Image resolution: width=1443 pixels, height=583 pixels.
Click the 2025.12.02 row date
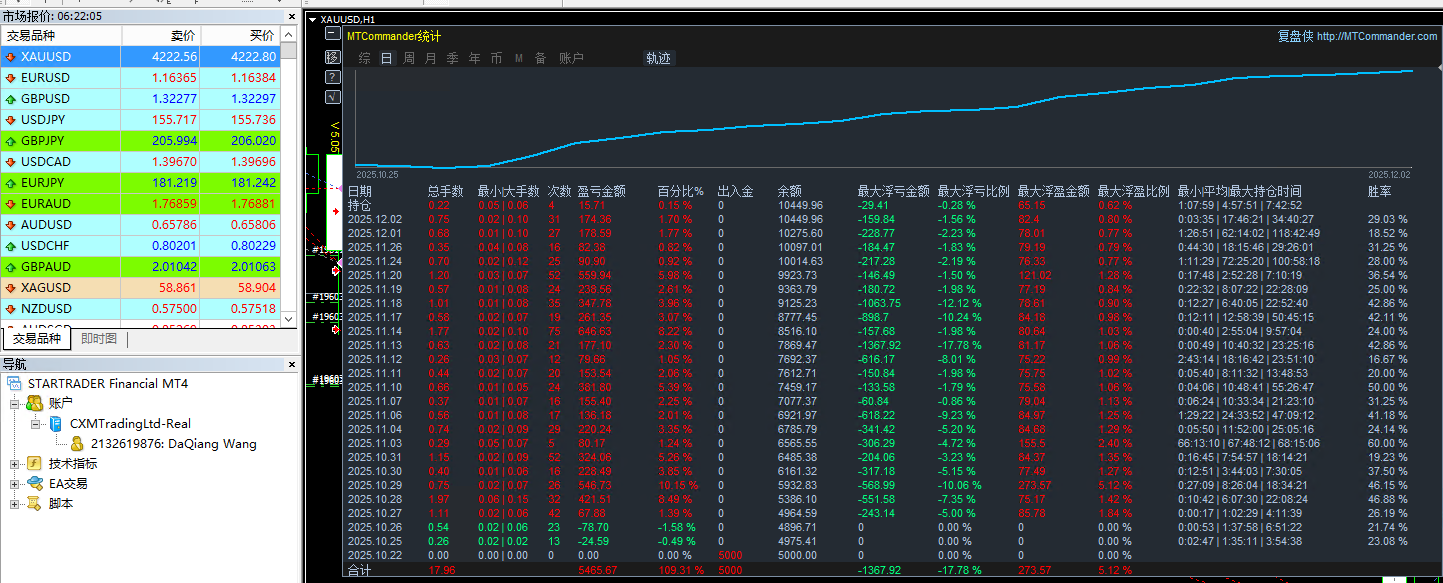point(375,219)
